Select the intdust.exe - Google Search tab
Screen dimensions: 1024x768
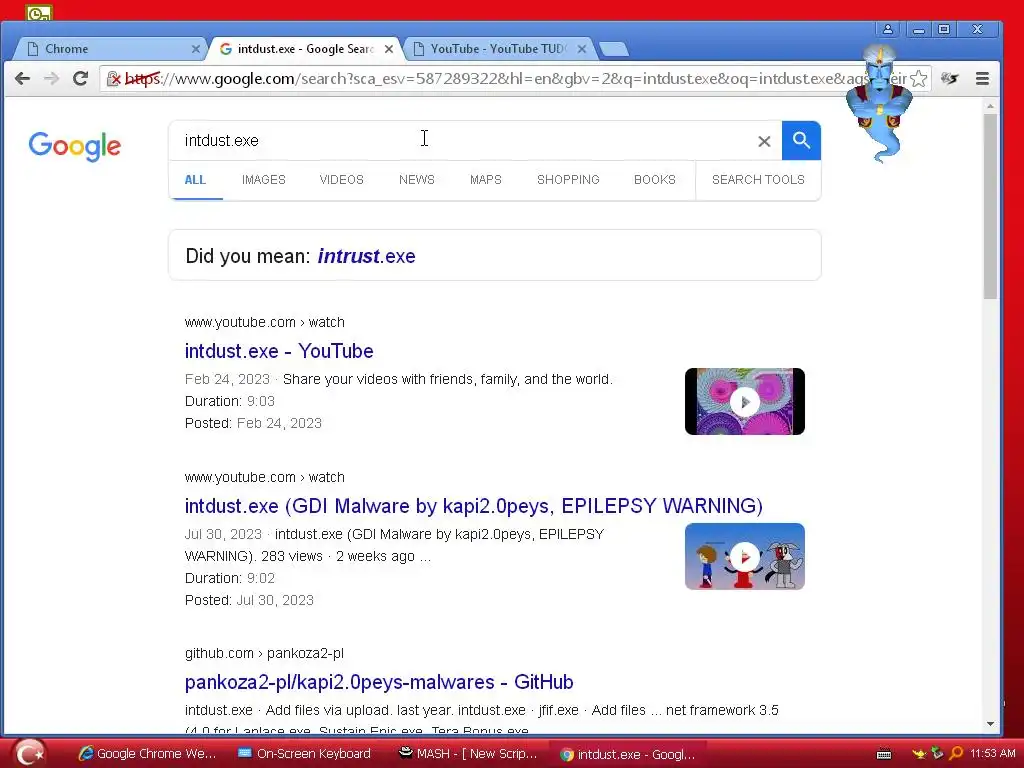pos(305,49)
